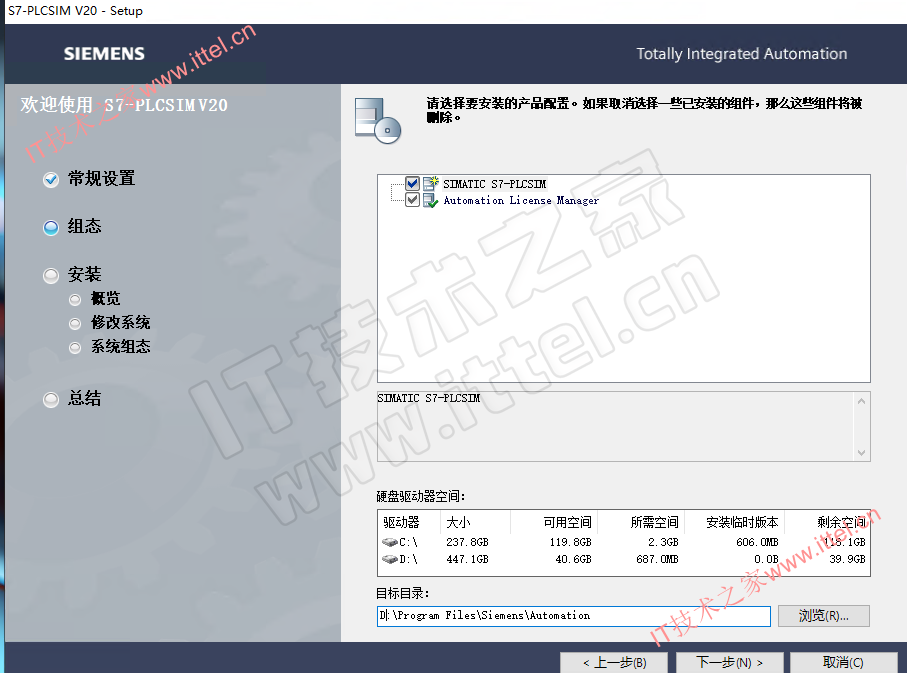This screenshot has width=907, height=673.
Task: Select the 系统组态 sub-step indicator
Action: [x=75, y=347]
